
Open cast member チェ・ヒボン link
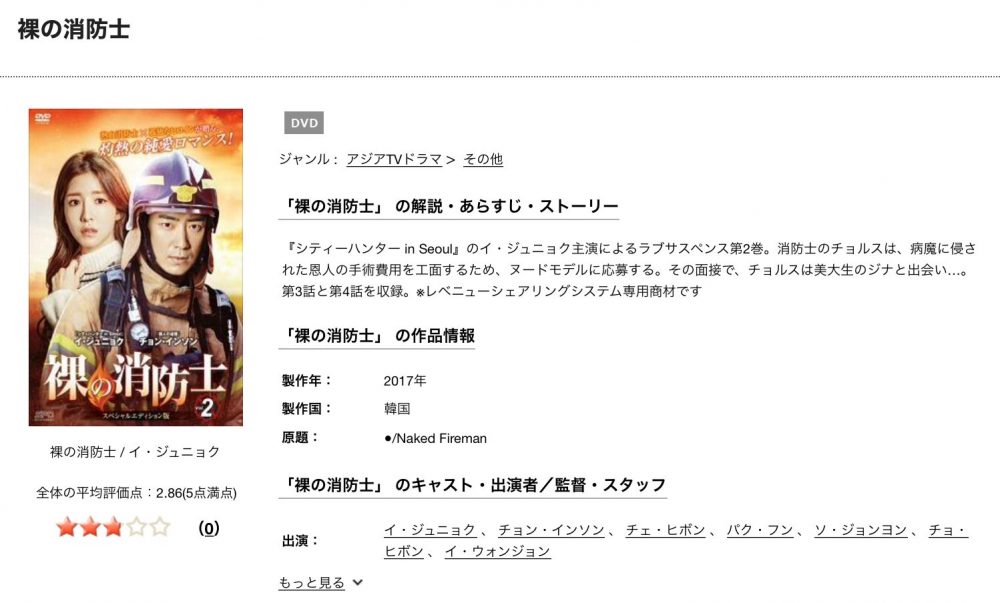pyautogui.click(x=666, y=530)
